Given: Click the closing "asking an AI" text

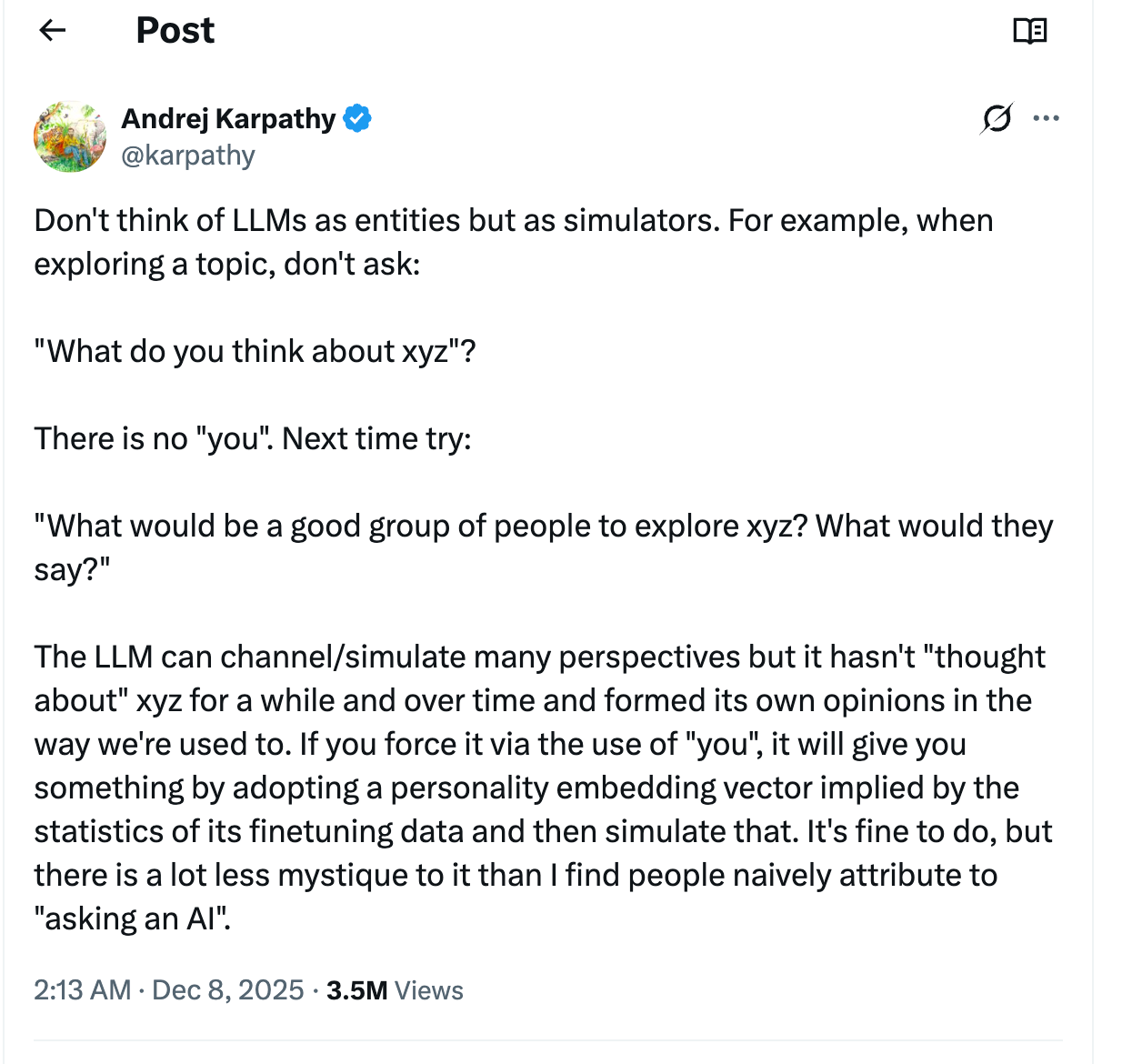Looking at the screenshot, I should pos(133,919).
